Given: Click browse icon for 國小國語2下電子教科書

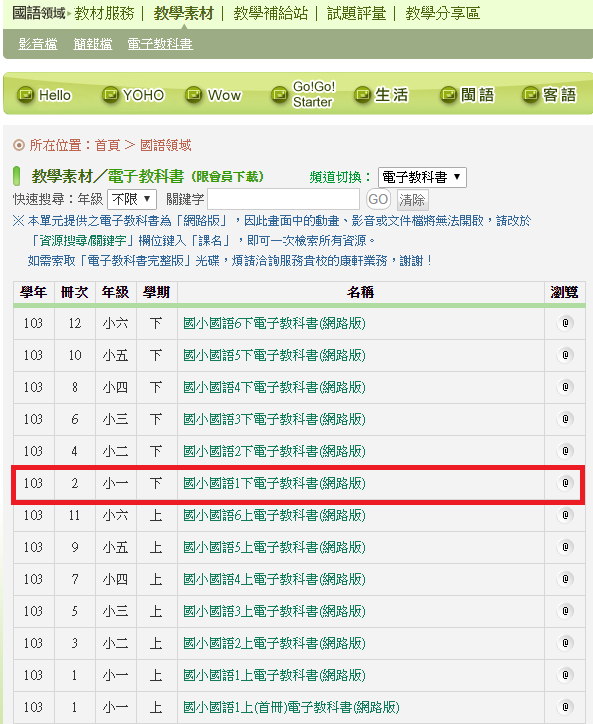Looking at the screenshot, I should click(x=565, y=451).
